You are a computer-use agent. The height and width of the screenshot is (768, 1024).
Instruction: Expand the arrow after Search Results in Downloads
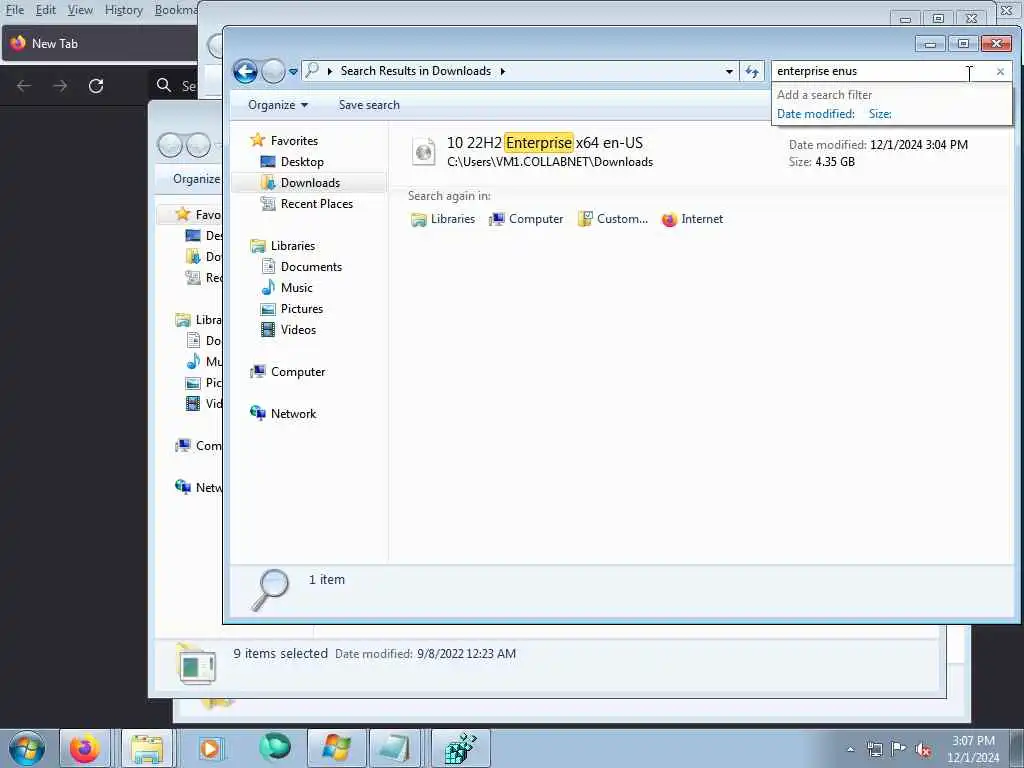click(x=503, y=71)
